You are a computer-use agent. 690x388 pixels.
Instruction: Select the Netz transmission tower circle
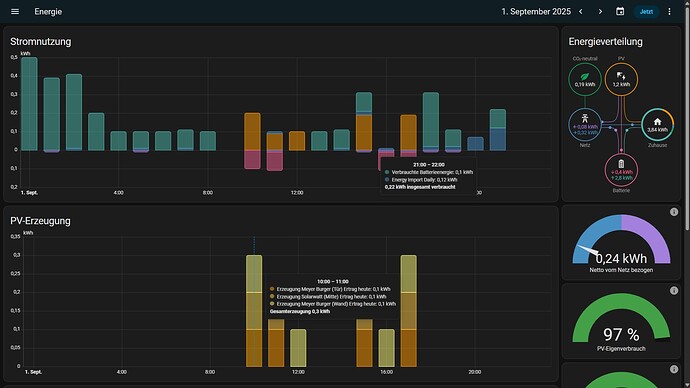point(584,125)
